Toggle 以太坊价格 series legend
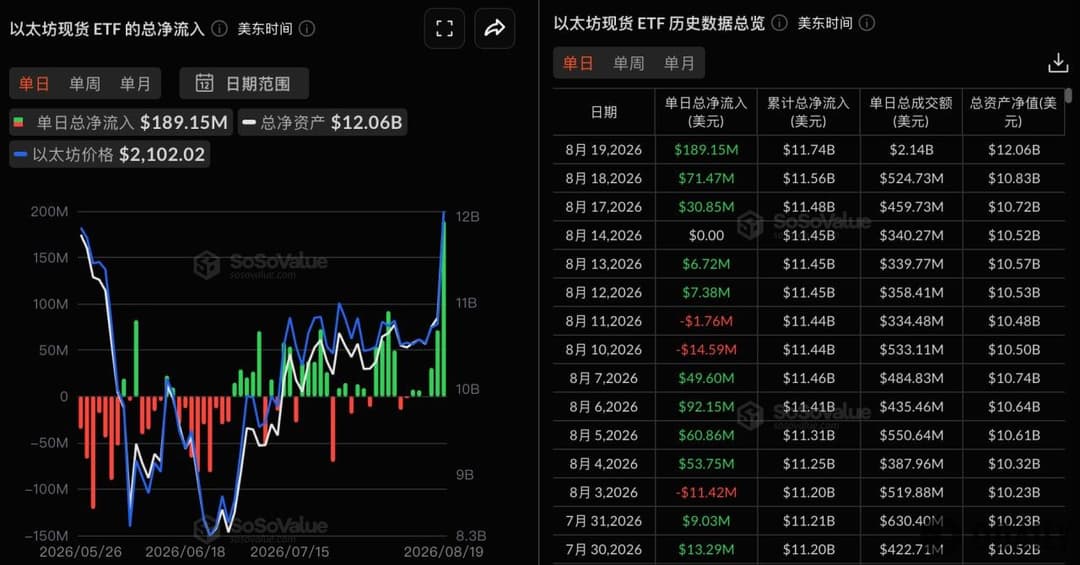The image size is (1080, 565). tap(110, 154)
